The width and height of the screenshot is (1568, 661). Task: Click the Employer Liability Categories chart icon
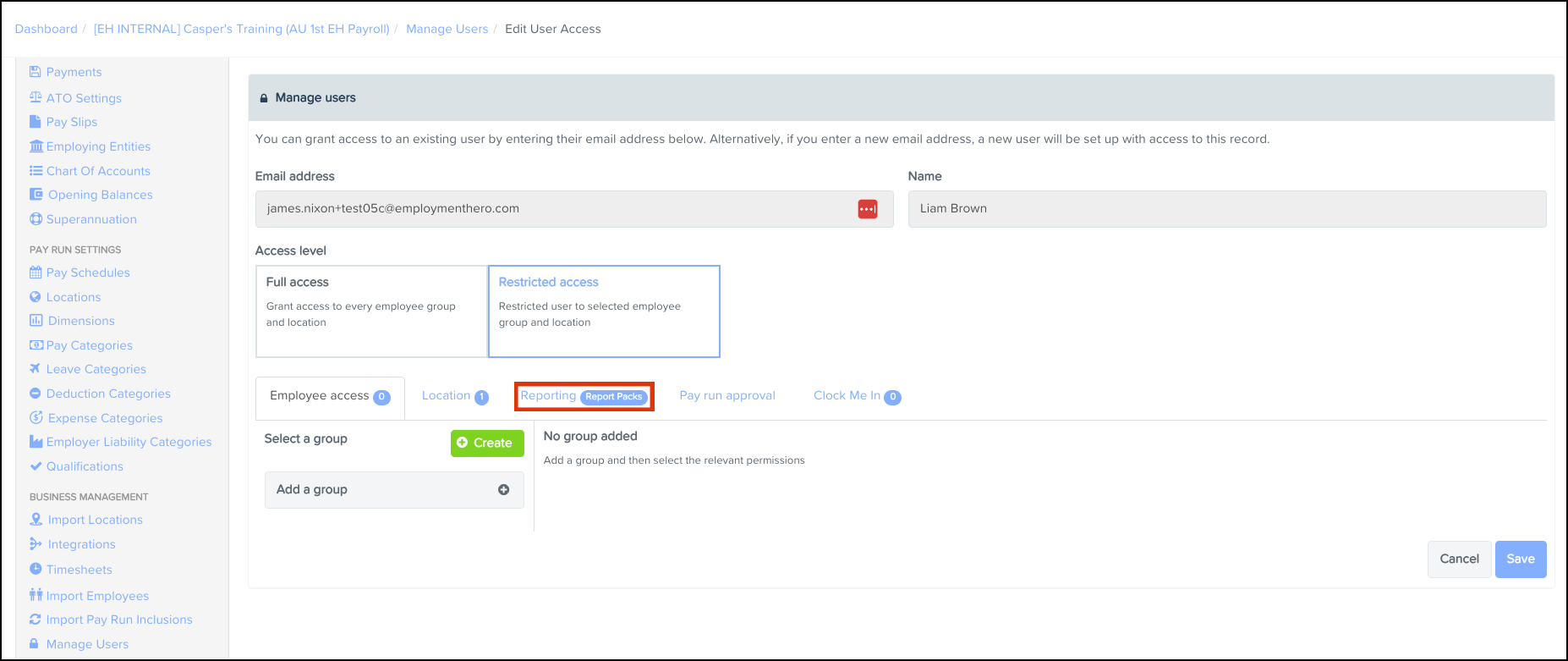[x=36, y=442]
